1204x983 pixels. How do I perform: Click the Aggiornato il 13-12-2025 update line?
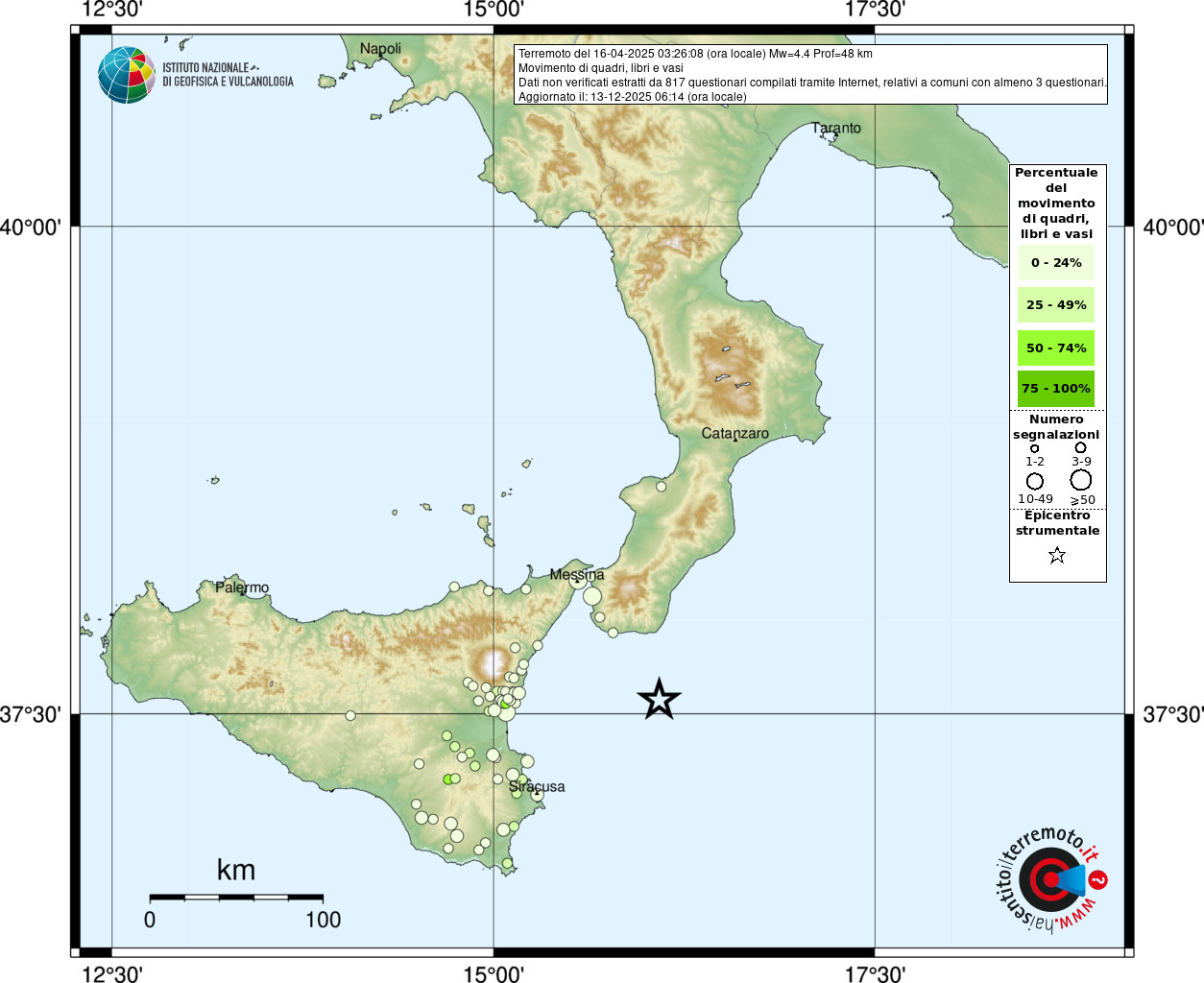pyautogui.click(x=632, y=97)
